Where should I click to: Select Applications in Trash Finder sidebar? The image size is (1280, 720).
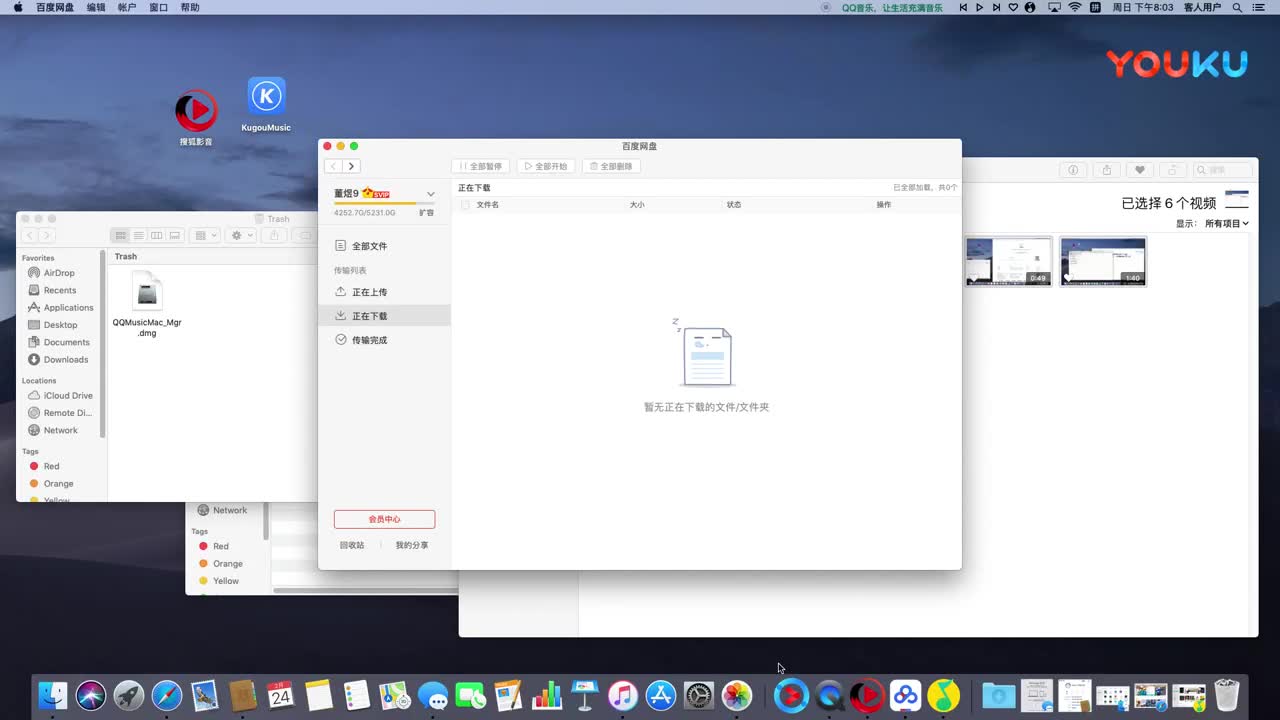[60, 307]
